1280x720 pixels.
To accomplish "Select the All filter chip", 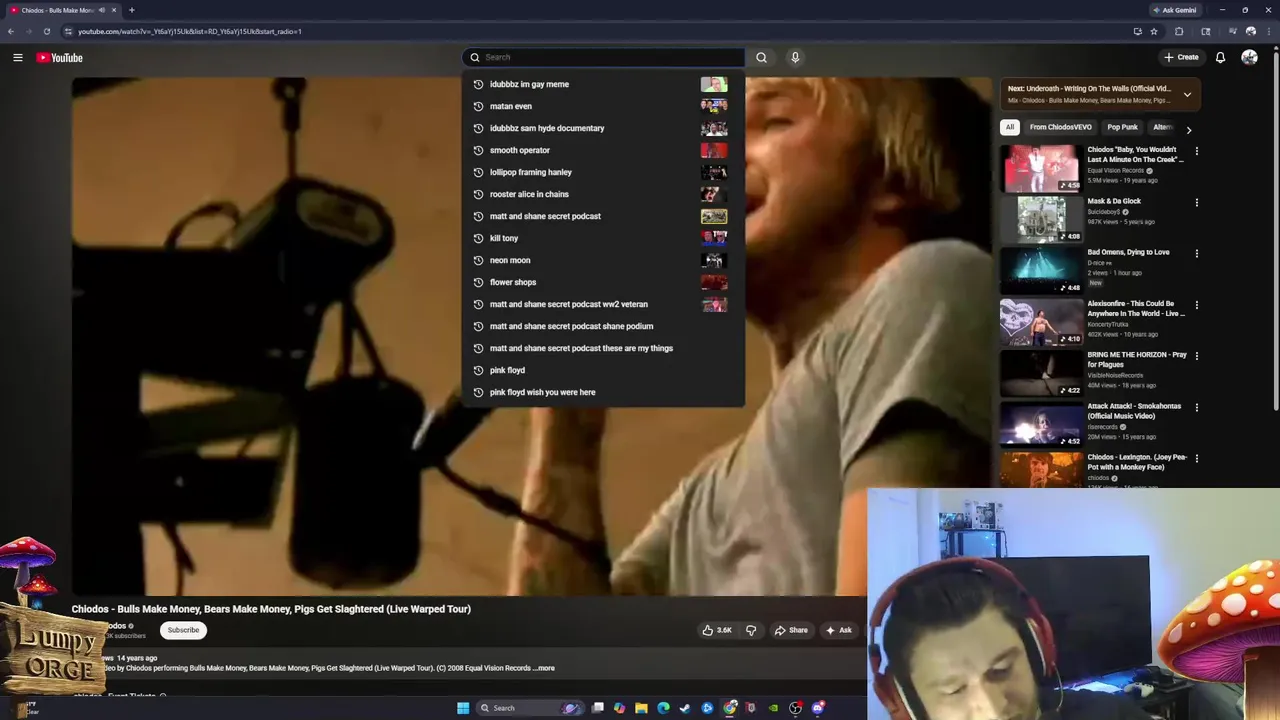I will (x=1010, y=127).
